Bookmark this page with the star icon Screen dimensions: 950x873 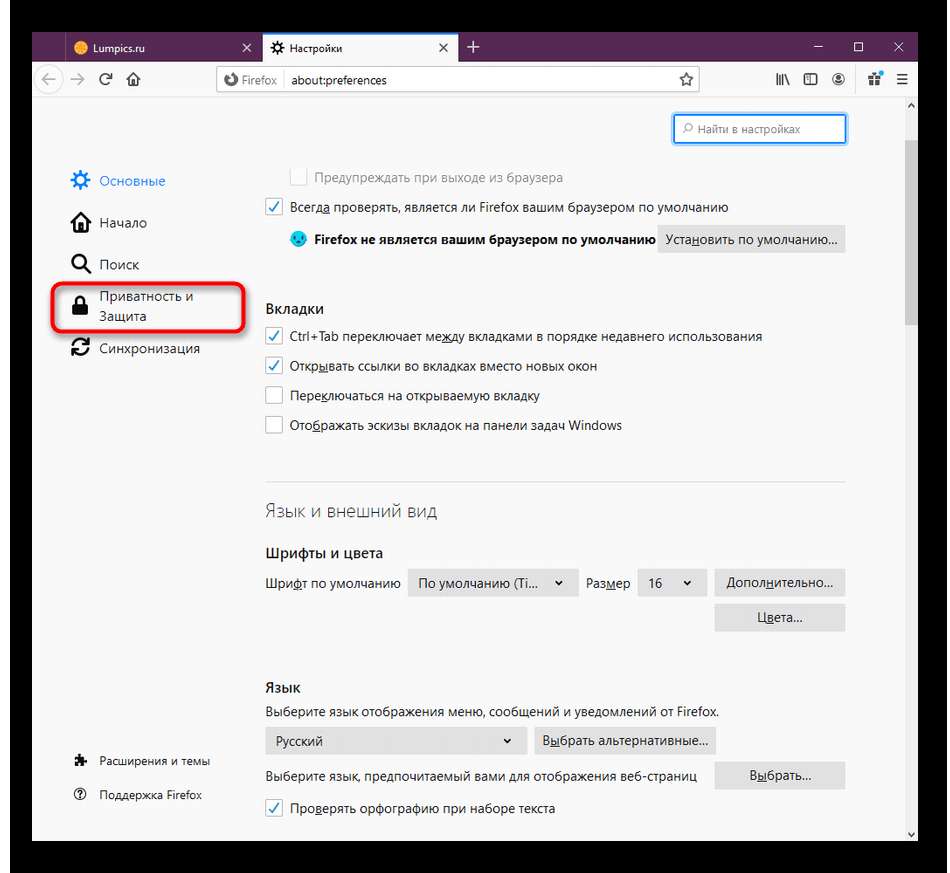(x=686, y=79)
